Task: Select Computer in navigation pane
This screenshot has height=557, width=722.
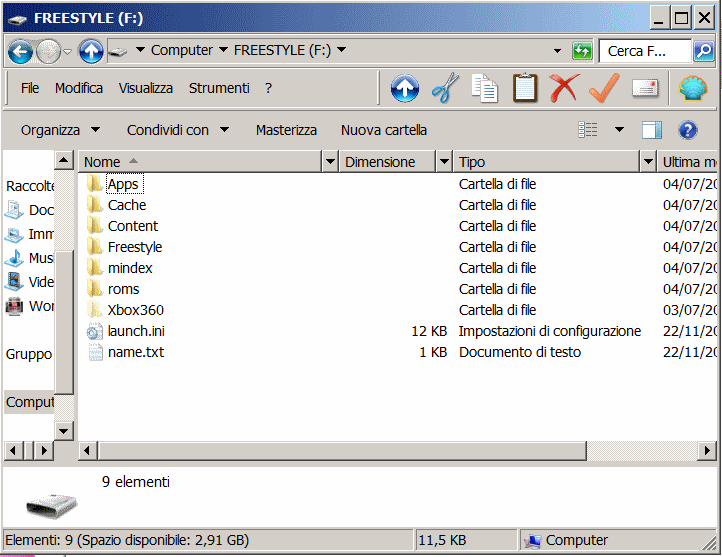Action: (29, 402)
